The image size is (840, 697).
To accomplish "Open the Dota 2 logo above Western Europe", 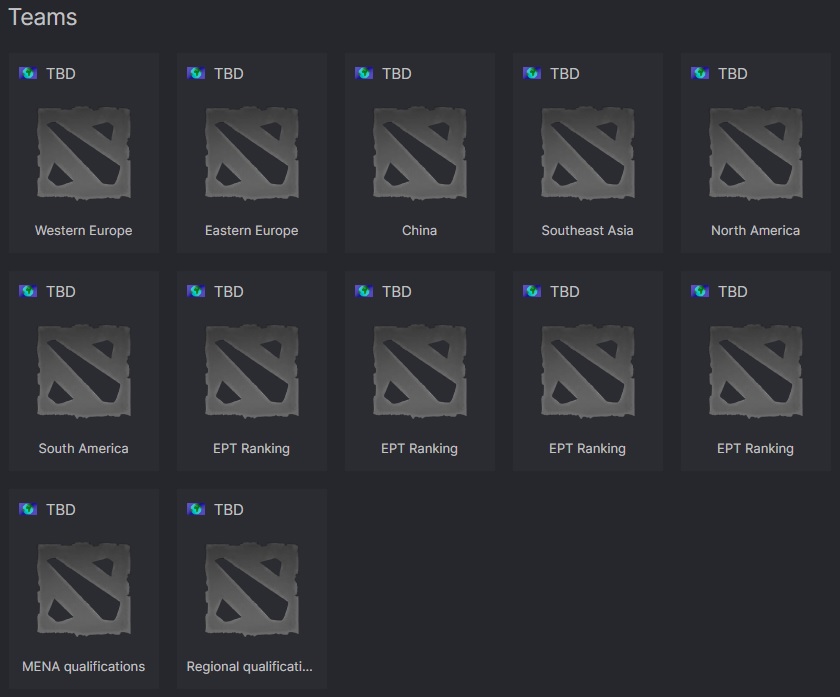I will click(84, 153).
